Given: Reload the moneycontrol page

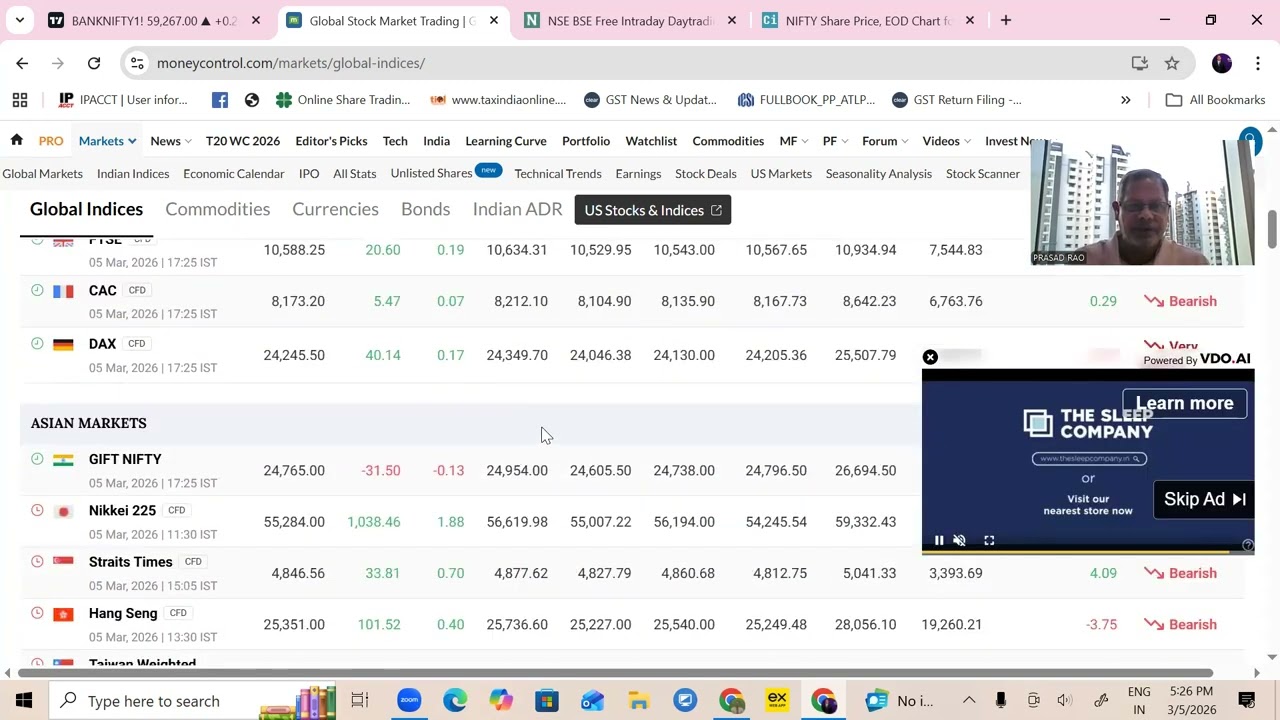Looking at the screenshot, I should [x=94, y=63].
